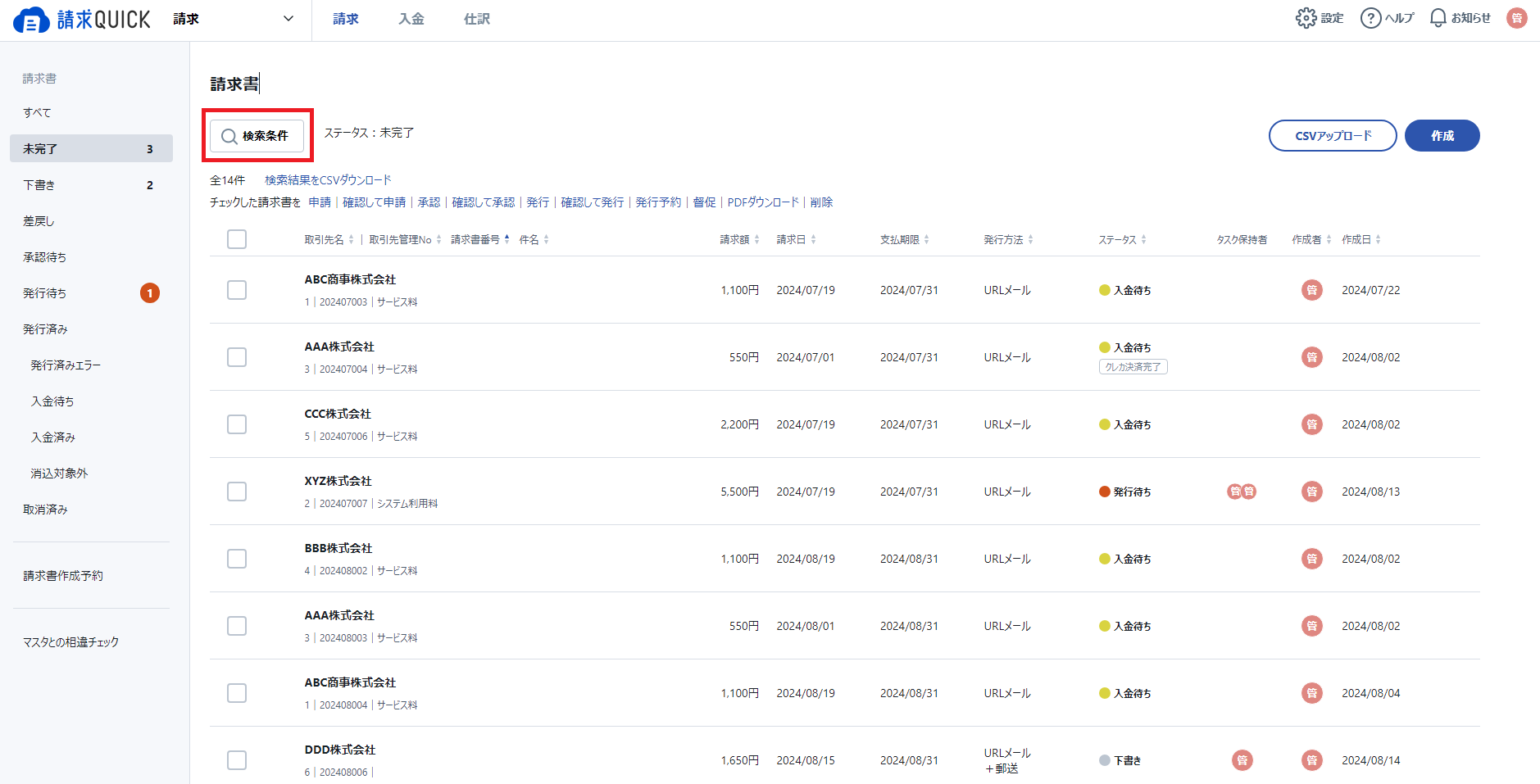Expand the 請求 module dropdown chevron
This screenshot has width=1540, height=784.
(x=288, y=19)
